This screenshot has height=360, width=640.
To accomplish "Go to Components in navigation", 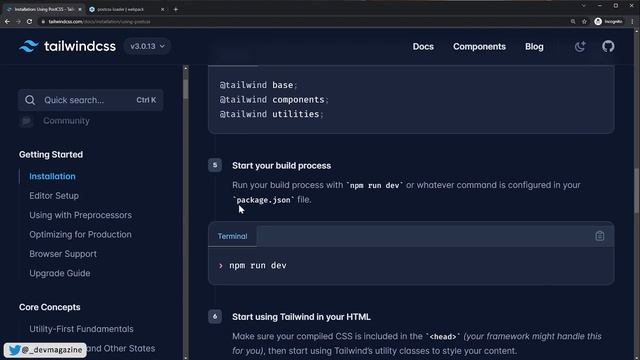I will click(479, 47).
